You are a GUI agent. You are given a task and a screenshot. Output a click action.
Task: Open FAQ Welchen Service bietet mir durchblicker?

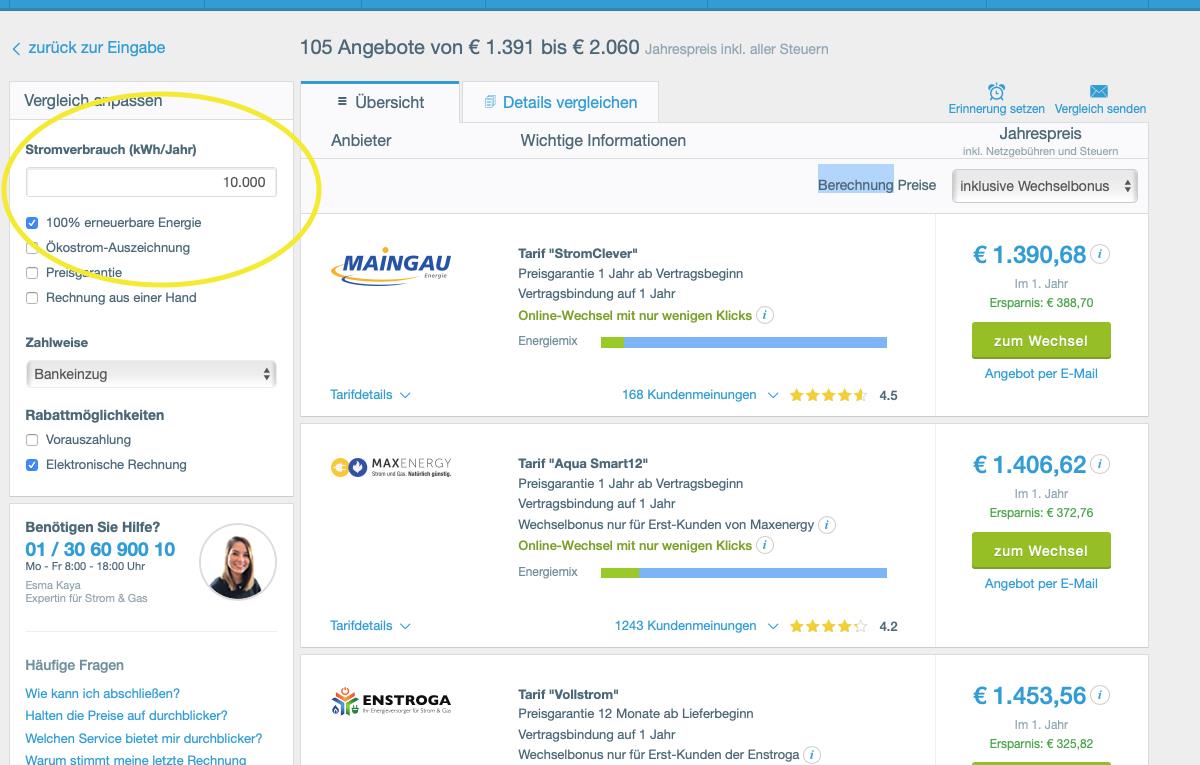coord(144,739)
